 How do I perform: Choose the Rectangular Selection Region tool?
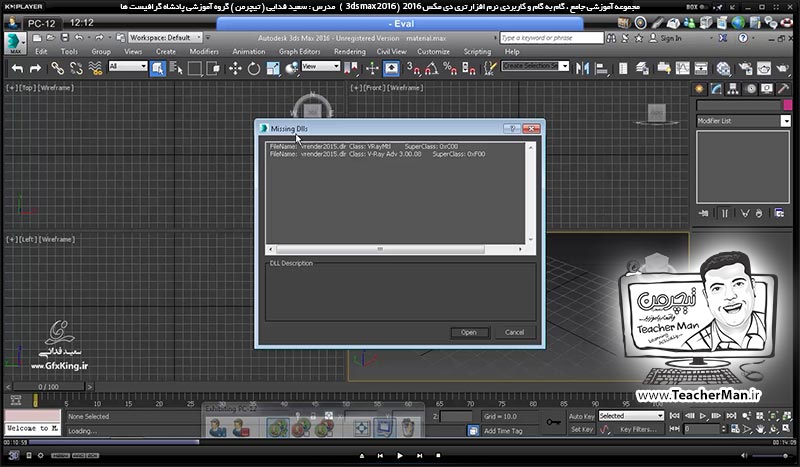[x=194, y=68]
